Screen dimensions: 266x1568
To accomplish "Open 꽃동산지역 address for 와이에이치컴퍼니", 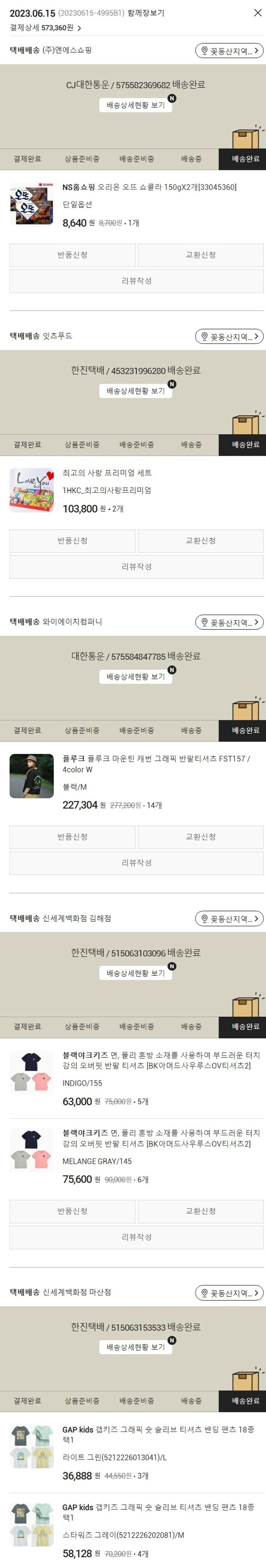I will [x=229, y=622].
